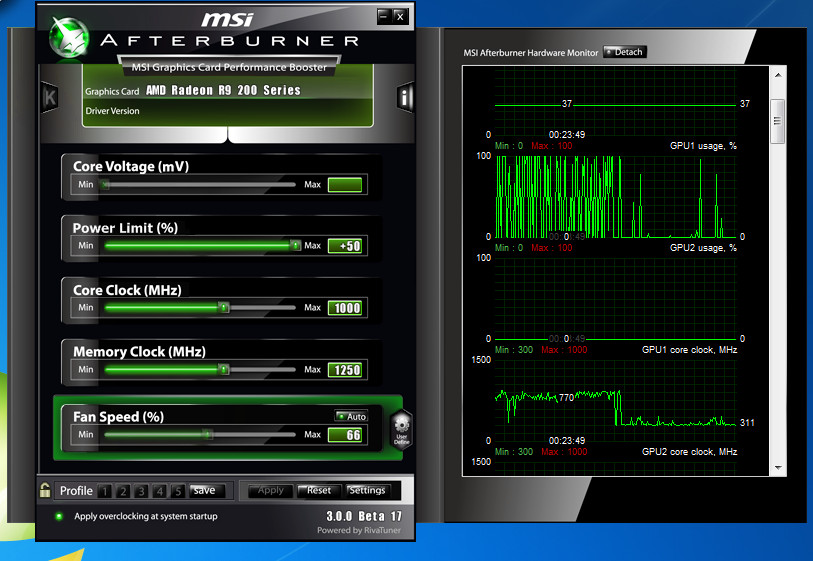Click 'MSI Graphics Card Performance Booster' banner
This screenshot has width=813, height=561.
229,67
